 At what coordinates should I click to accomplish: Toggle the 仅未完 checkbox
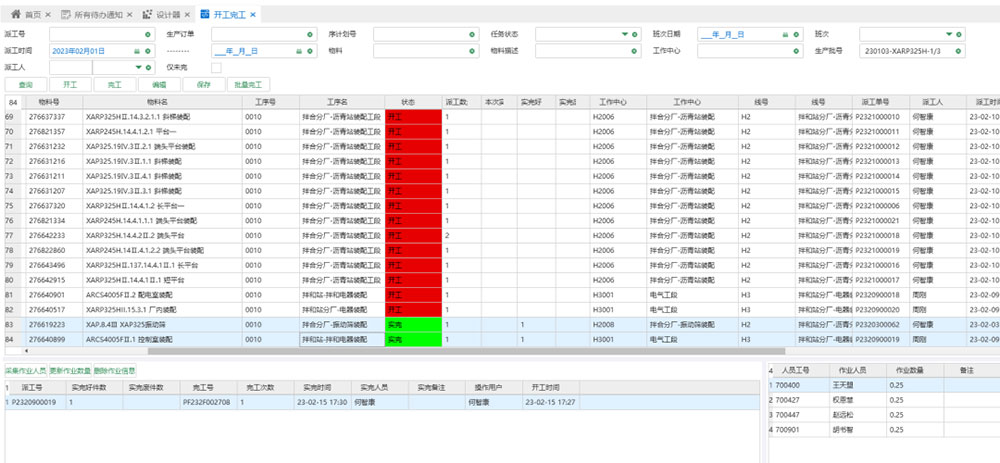click(216, 67)
